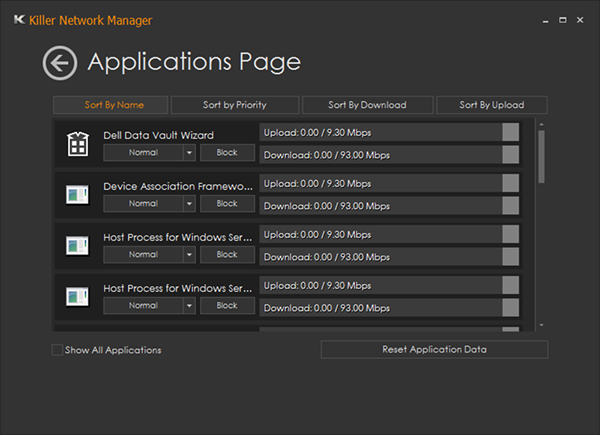Select the Device Association Framewo... name
The width and height of the screenshot is (600, 435).
pyautogui.click(x=178, y=186)
